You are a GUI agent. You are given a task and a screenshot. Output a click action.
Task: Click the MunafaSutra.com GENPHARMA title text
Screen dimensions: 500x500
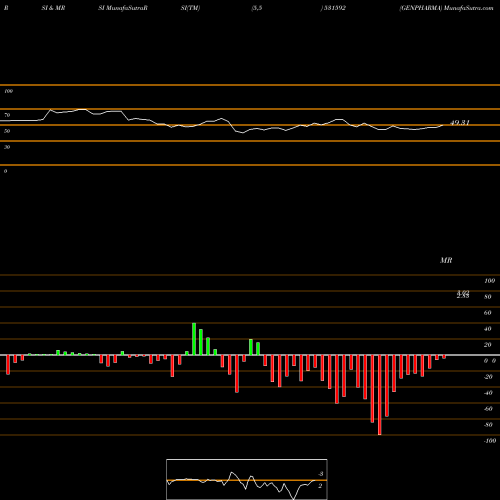click(446, 8)
